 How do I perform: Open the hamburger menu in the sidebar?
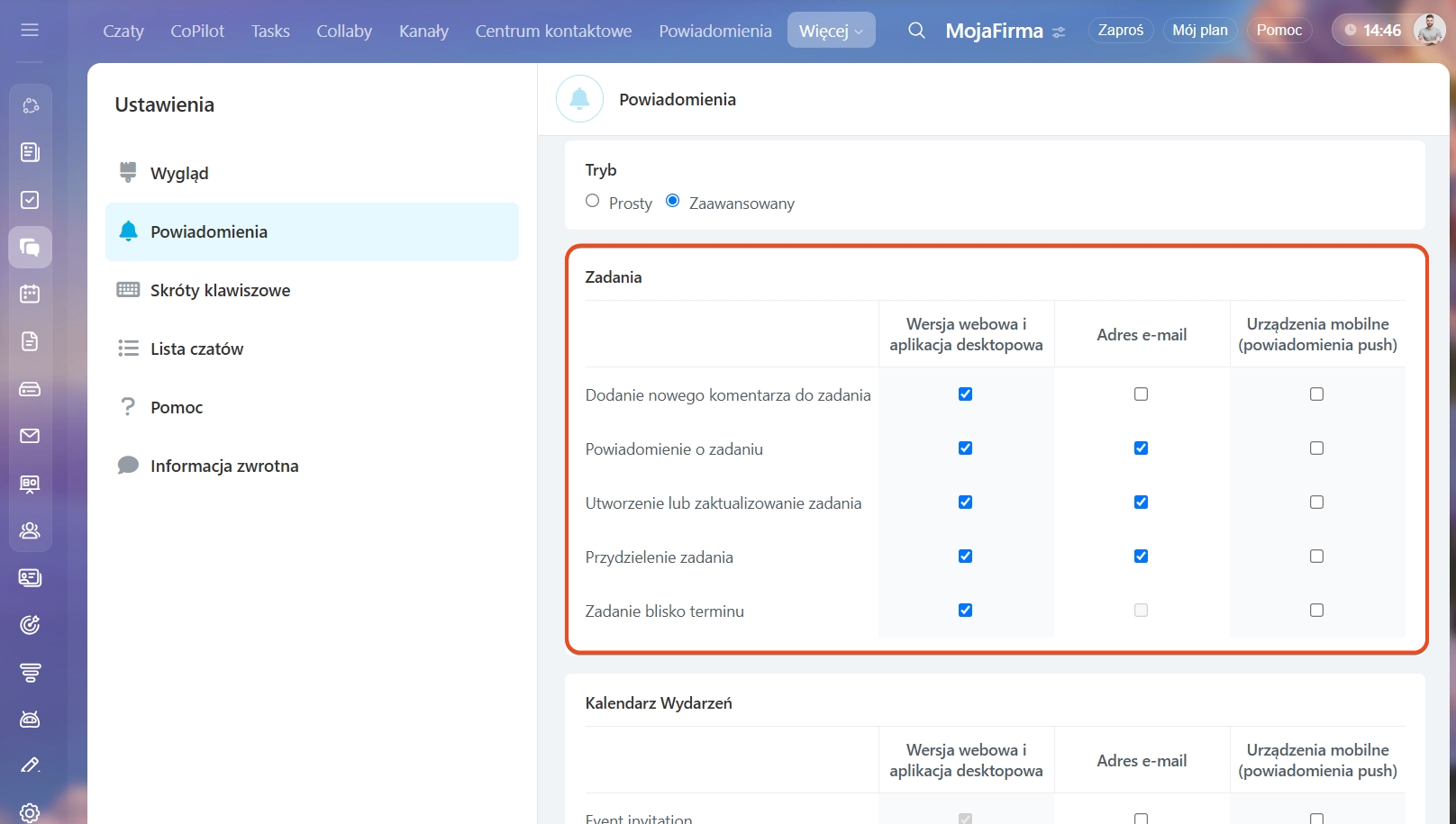pos(30,30)
